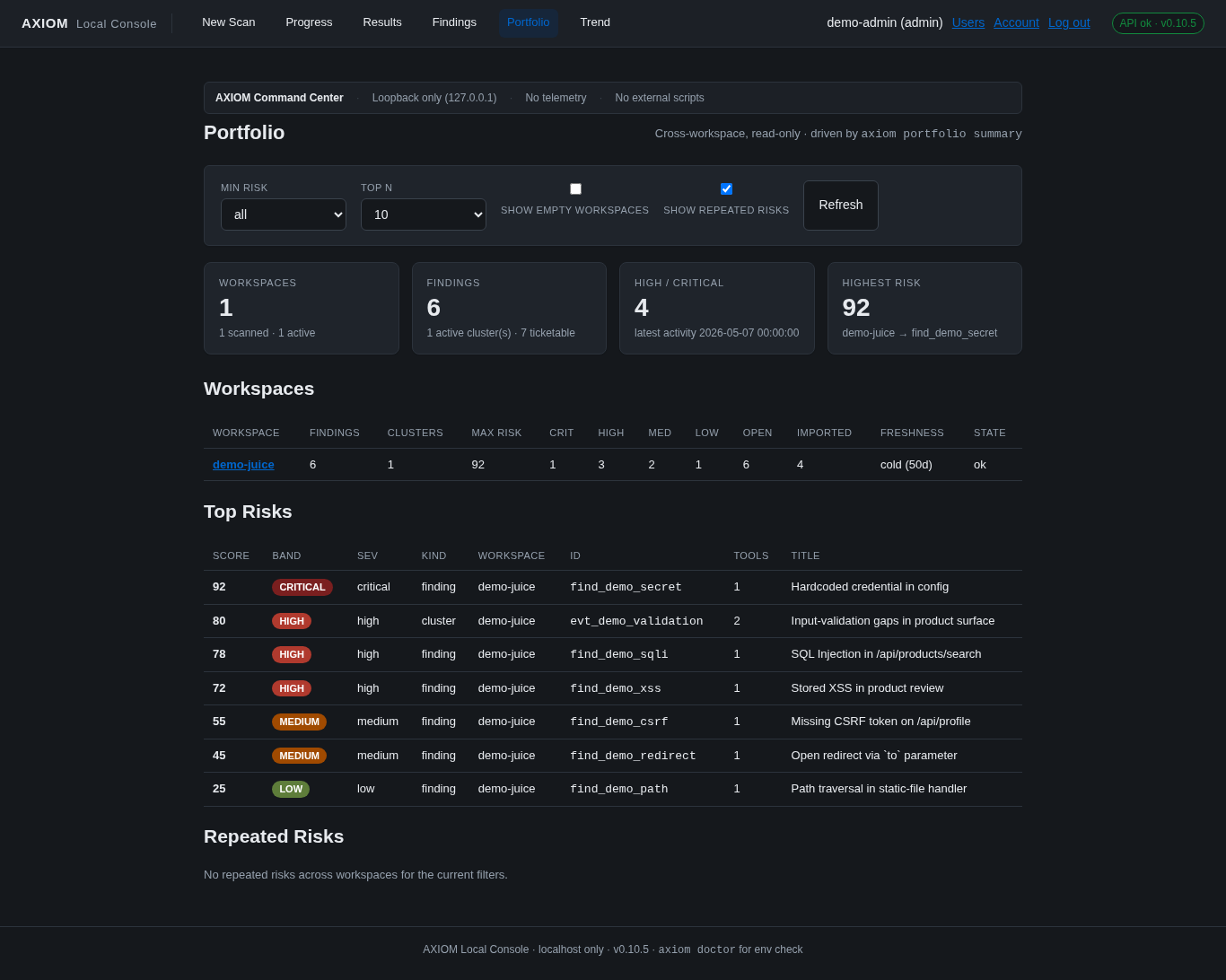Open the Top N dropdown
This screenshot has width=1226, height=980.
[x=424, y=214]
